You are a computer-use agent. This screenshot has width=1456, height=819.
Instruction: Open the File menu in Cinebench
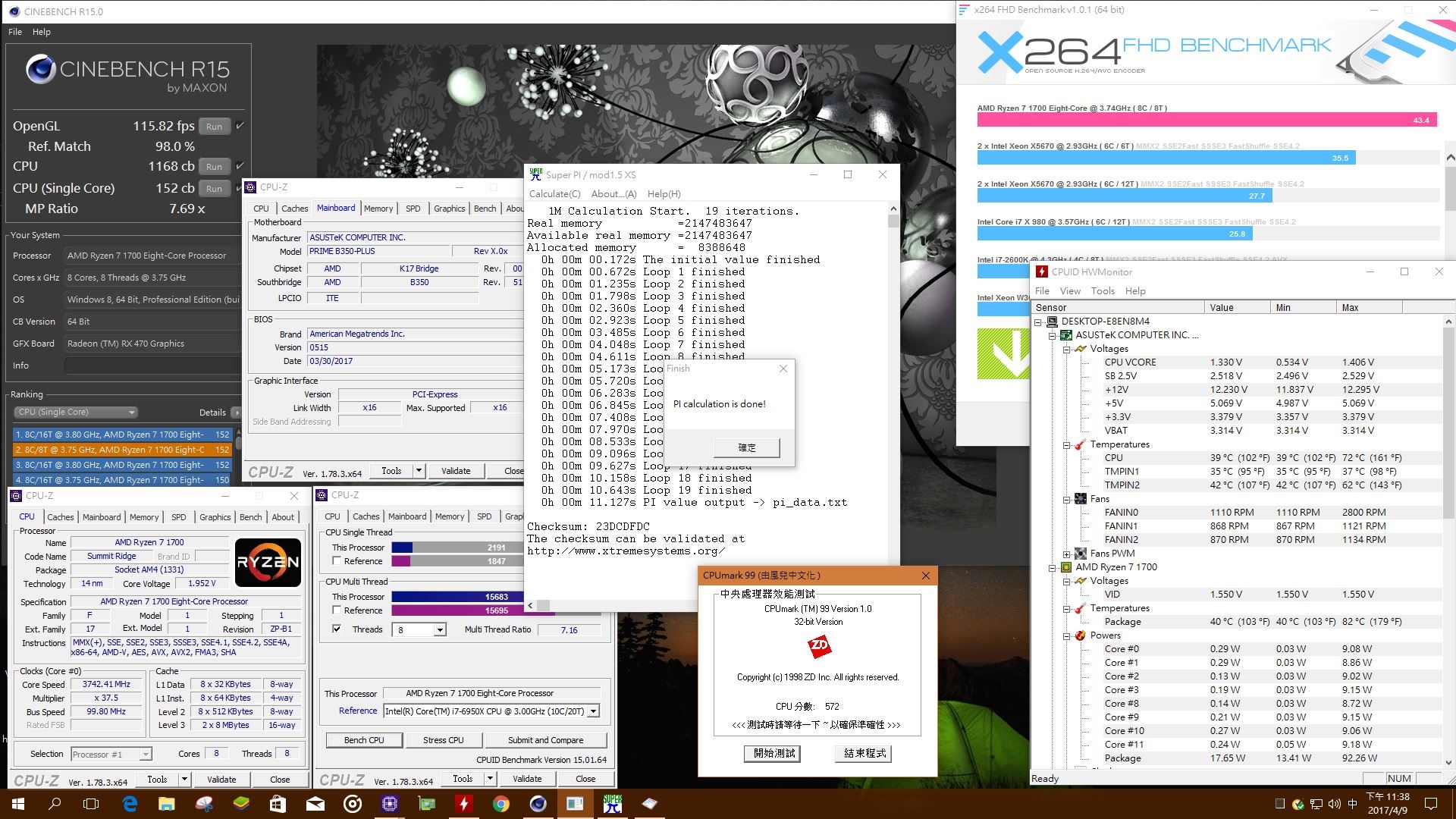[x=15, y=32]
